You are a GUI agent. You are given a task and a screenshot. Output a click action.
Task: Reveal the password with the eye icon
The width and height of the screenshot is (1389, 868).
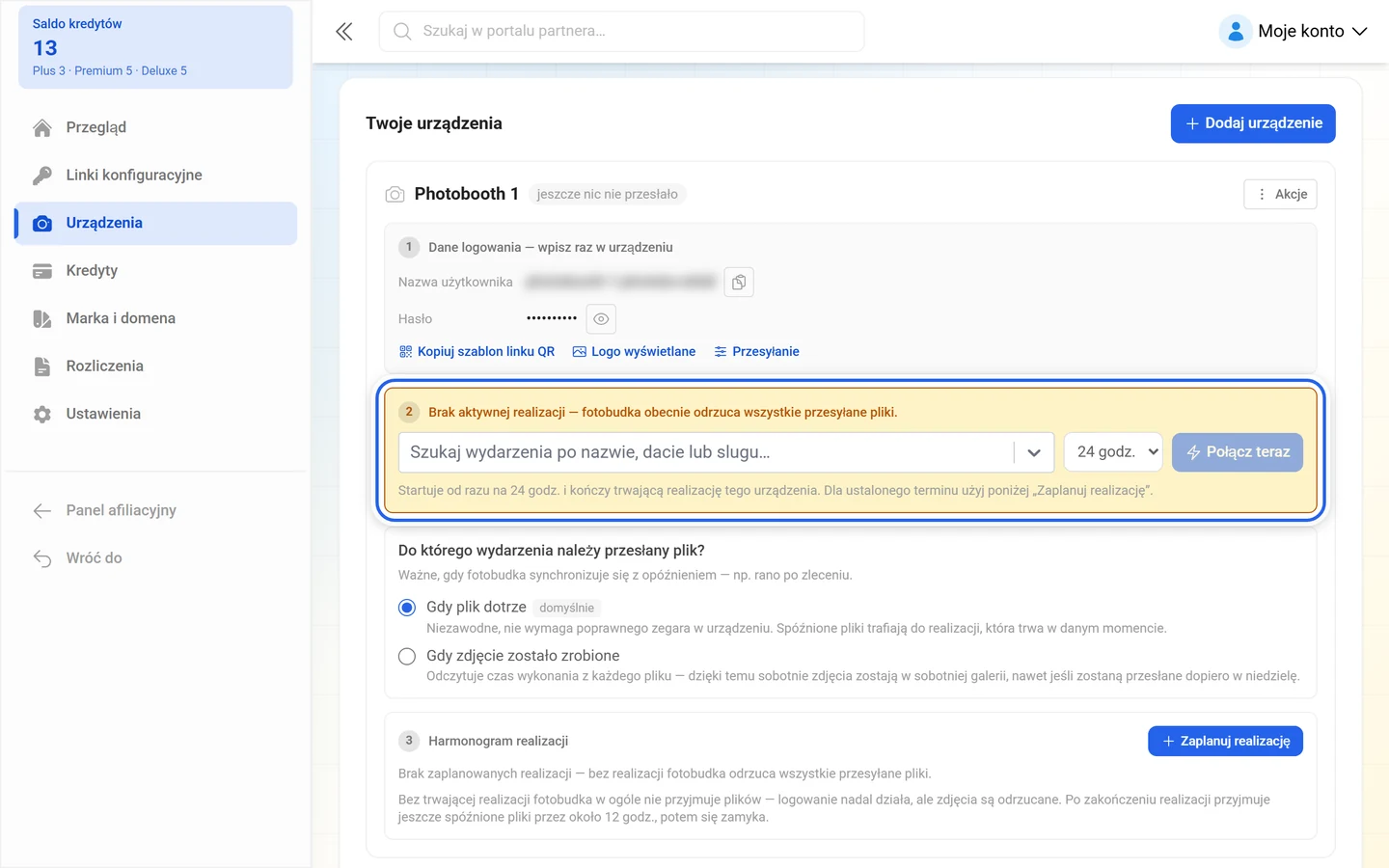coord(601,319)
